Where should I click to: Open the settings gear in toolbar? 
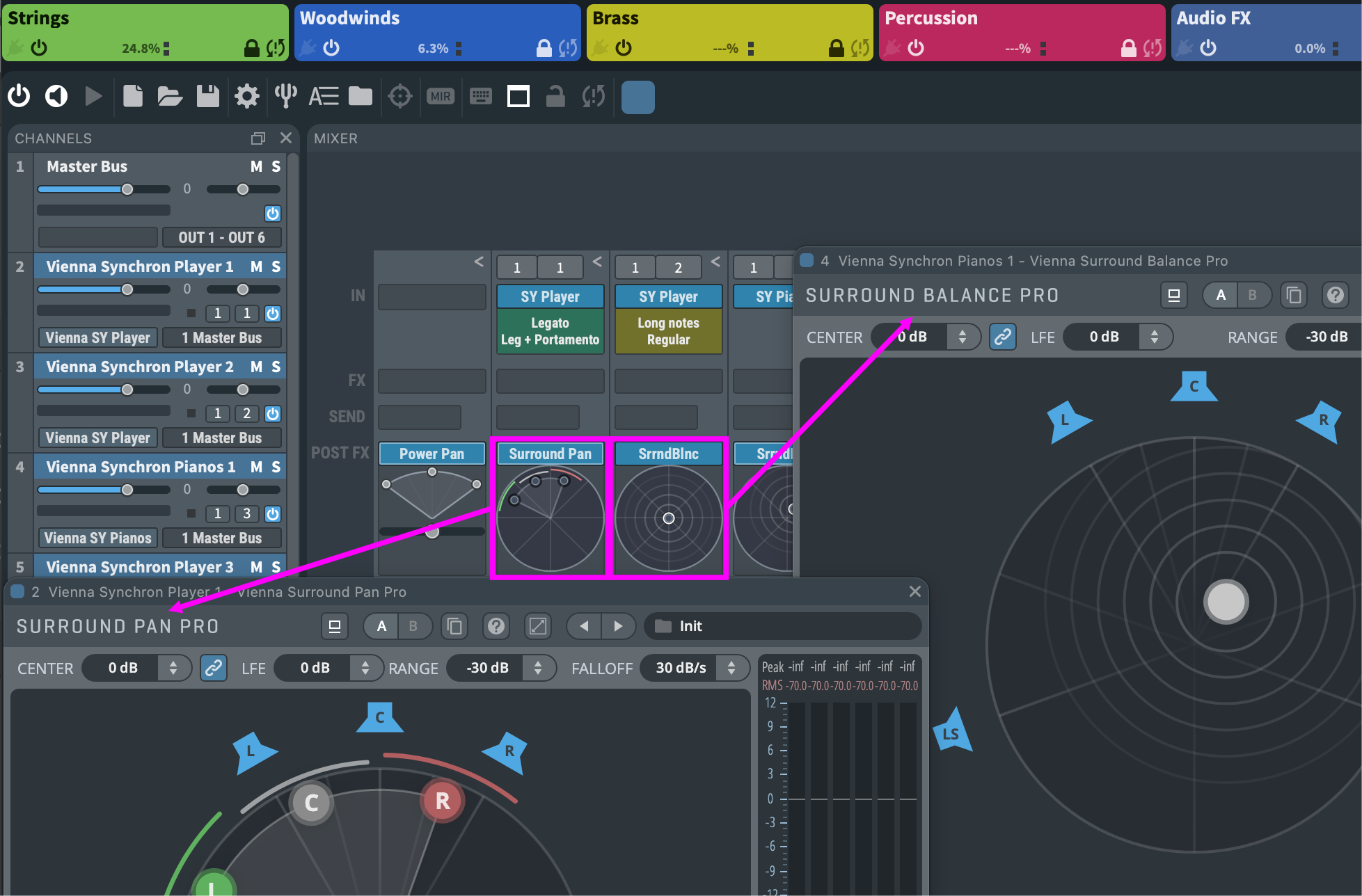click(x=246, y=96)
